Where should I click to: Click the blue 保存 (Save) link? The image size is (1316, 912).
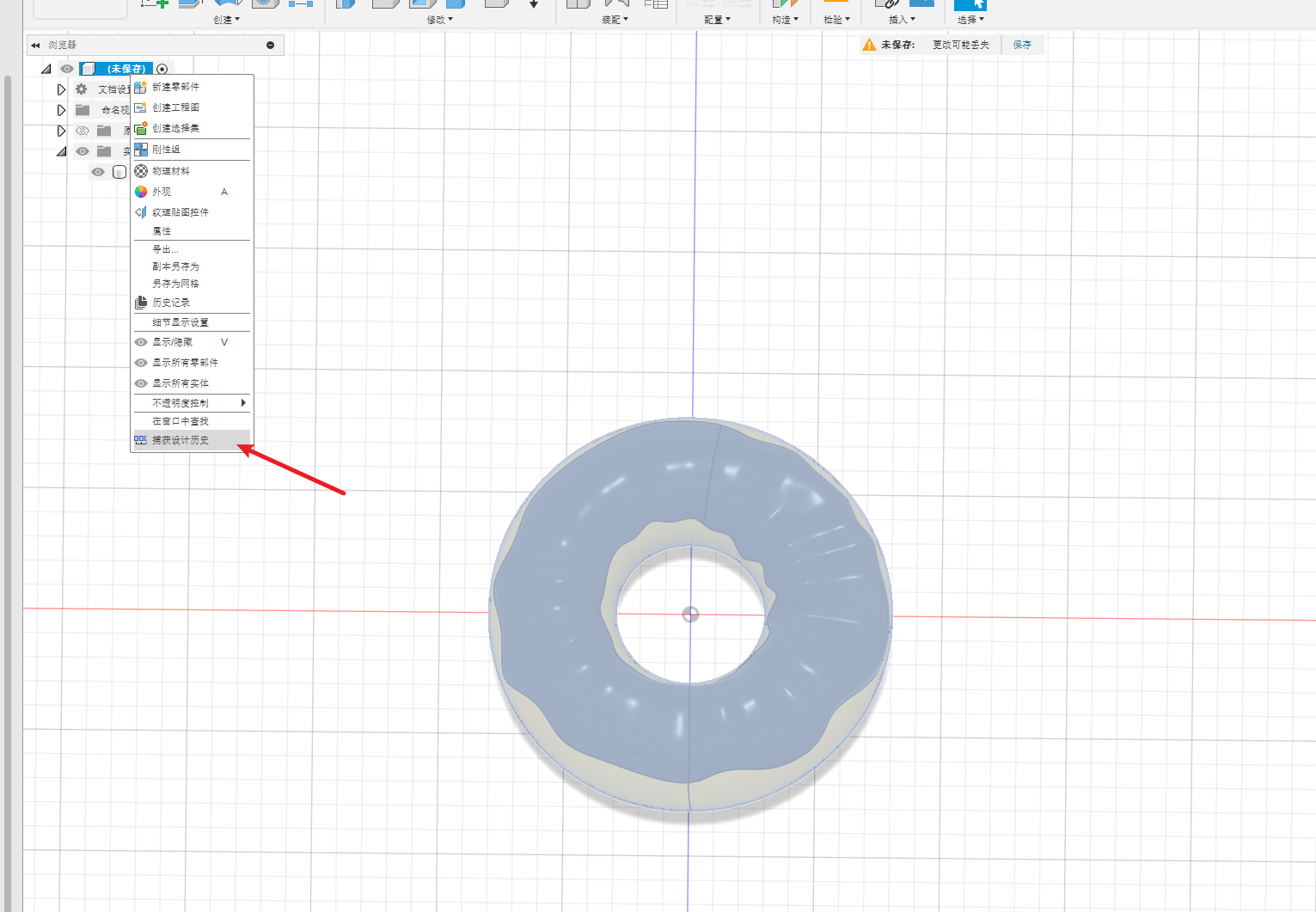(x=1022, y=45)
